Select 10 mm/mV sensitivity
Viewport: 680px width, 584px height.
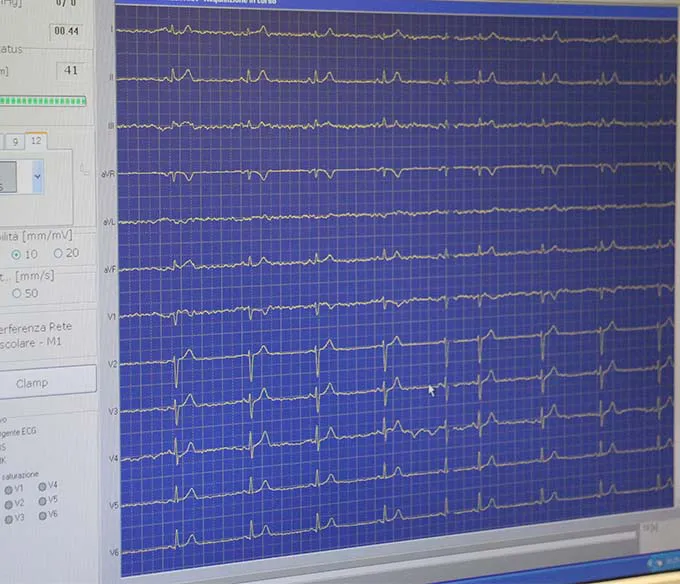[16, 254]
